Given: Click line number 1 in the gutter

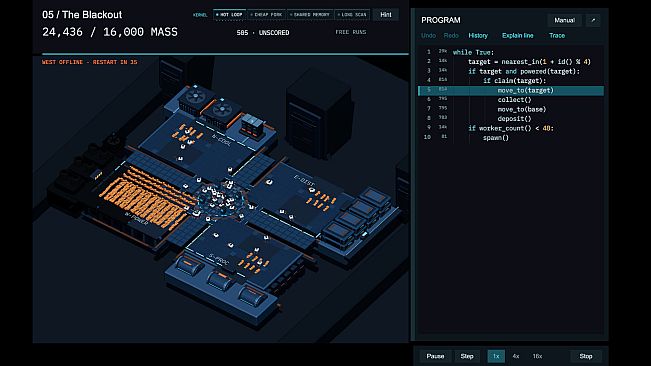Looking at the screenshot, I should click(x=428, y=52).
